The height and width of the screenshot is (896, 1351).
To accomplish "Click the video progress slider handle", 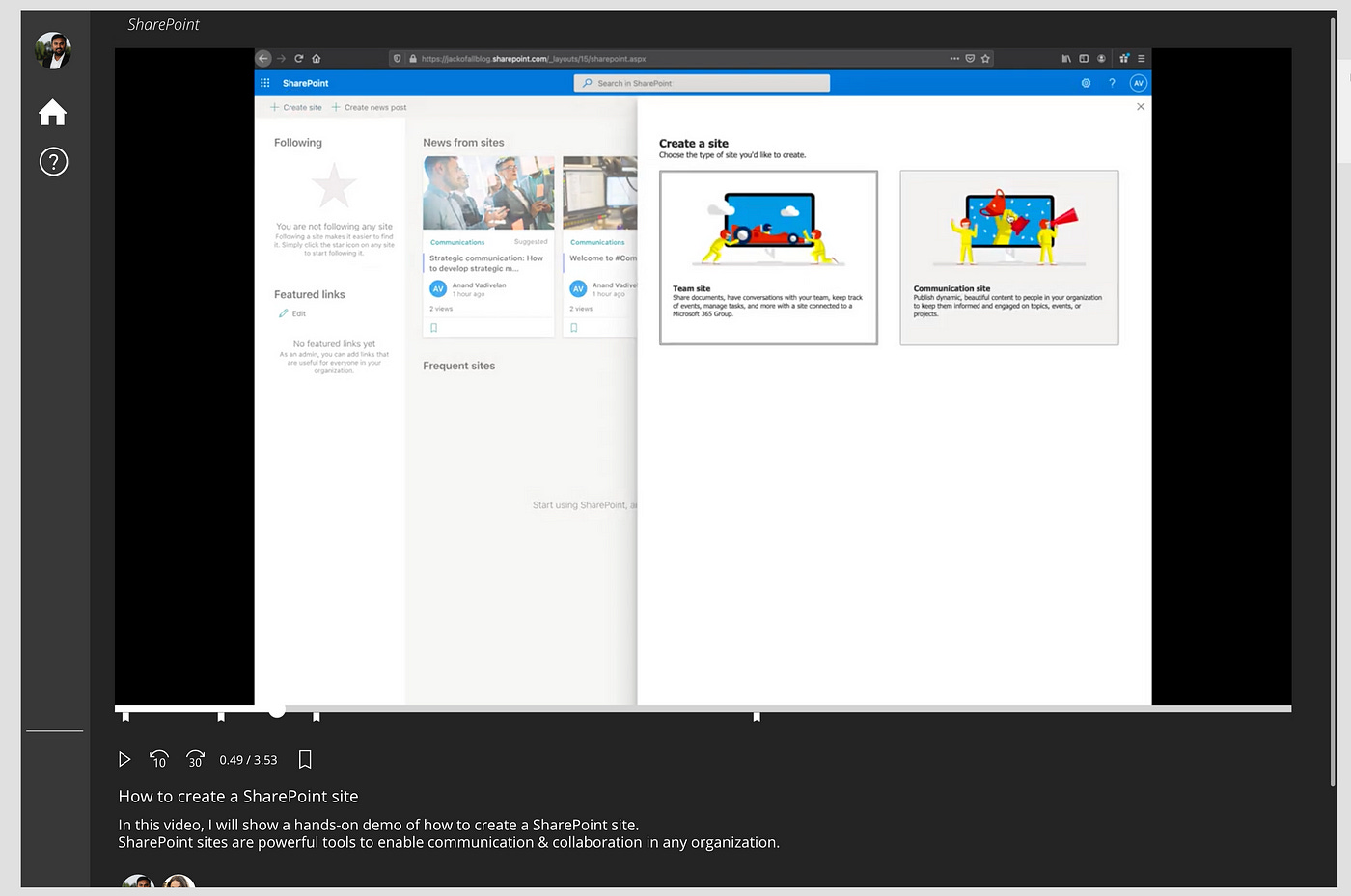I will [277, 710].
